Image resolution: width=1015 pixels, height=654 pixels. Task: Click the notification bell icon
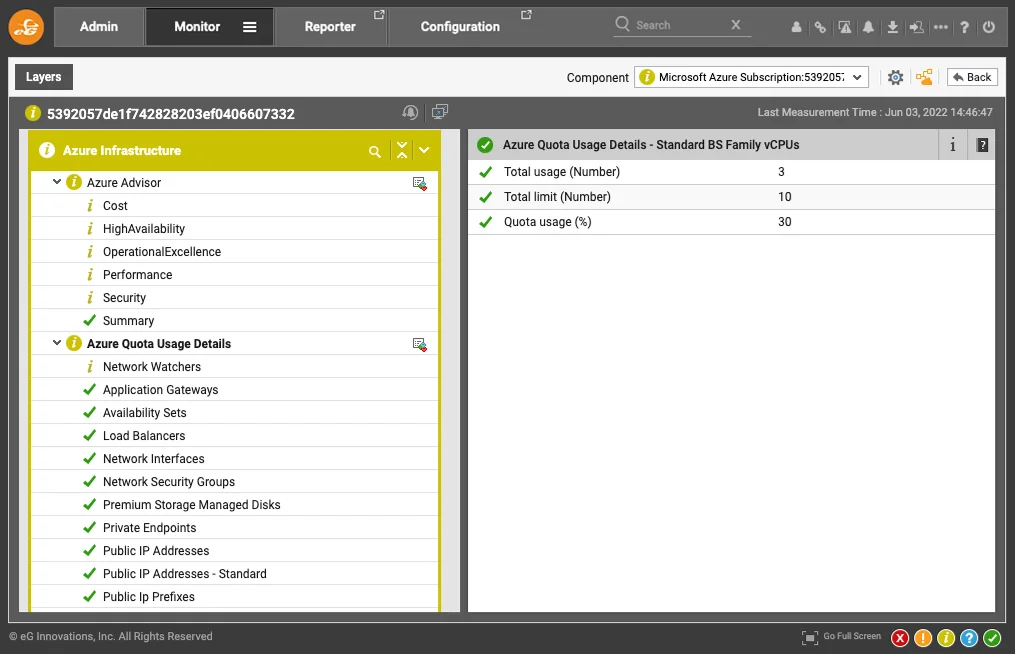pyautogui.click(x=868, y=27)
